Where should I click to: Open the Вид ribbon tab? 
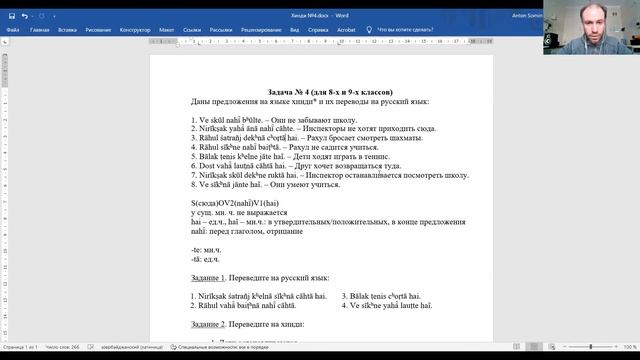294,30
